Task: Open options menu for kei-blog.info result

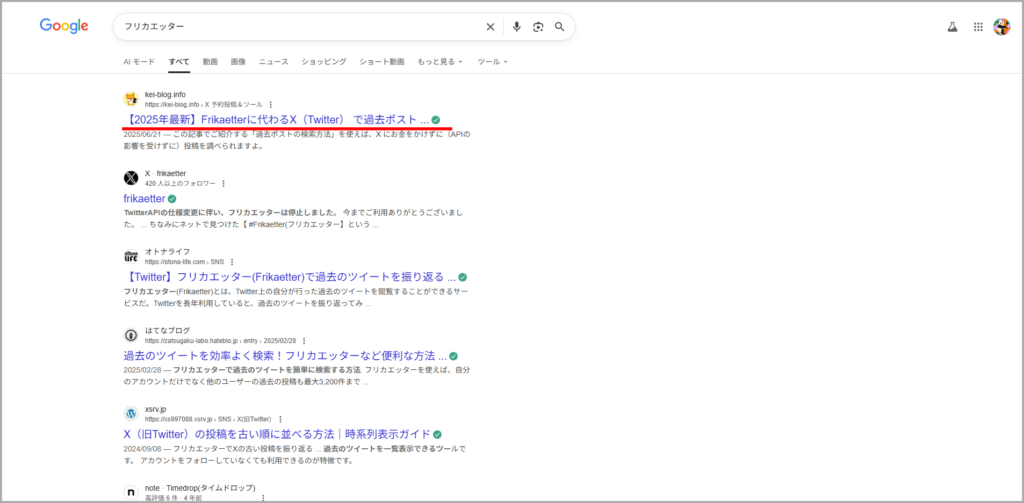Action: tap(270, 104)
